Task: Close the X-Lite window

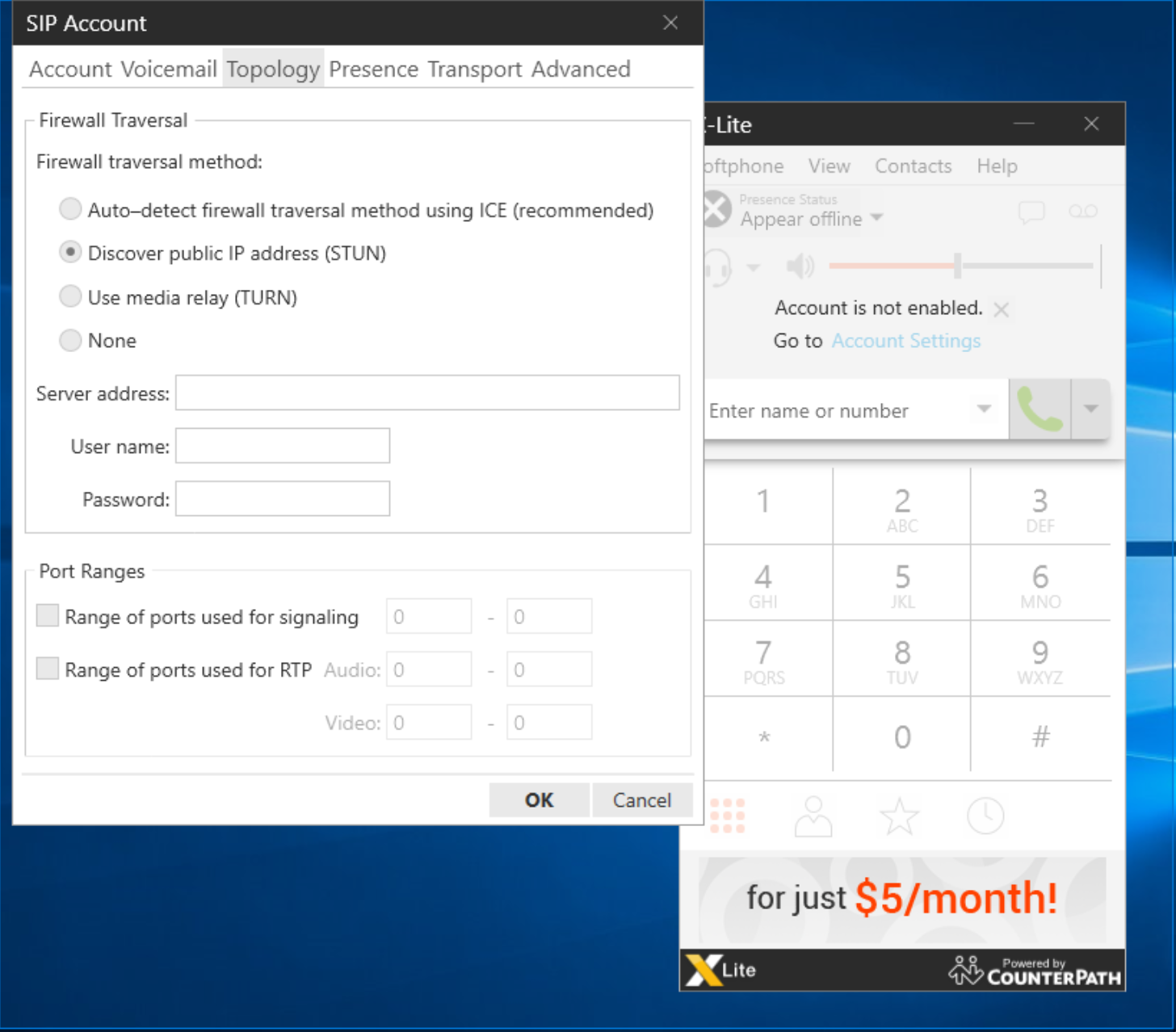Action: [1091, 124]
